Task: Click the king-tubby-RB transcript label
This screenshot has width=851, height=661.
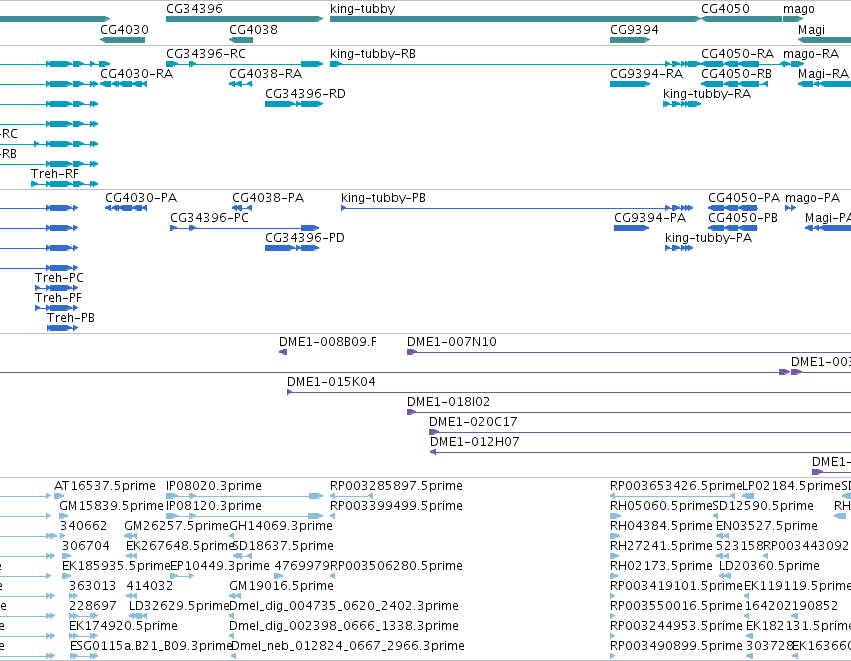Action: pyautogui.click(x=373, y=54)
